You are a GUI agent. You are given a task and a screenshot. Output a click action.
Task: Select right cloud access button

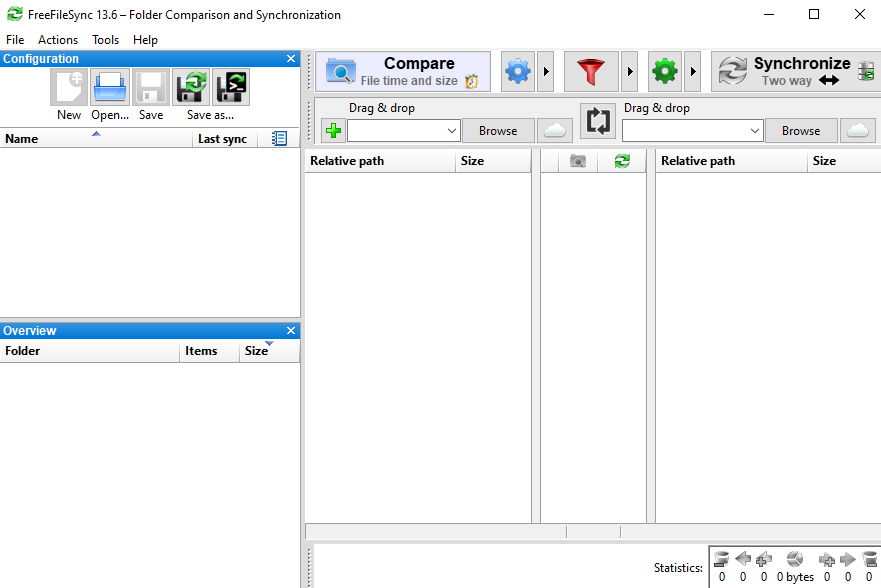(x=857, y=130)
